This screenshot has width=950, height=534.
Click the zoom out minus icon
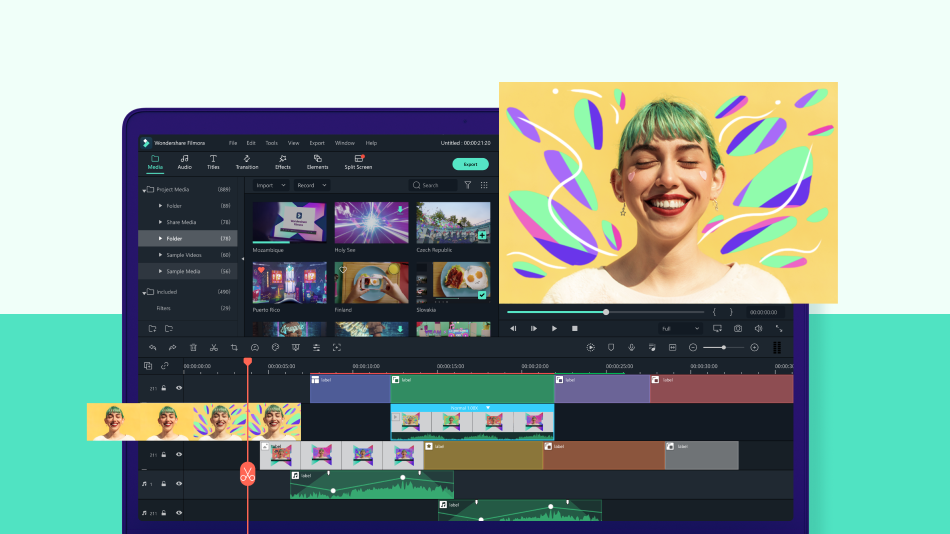tap(693, 348)
